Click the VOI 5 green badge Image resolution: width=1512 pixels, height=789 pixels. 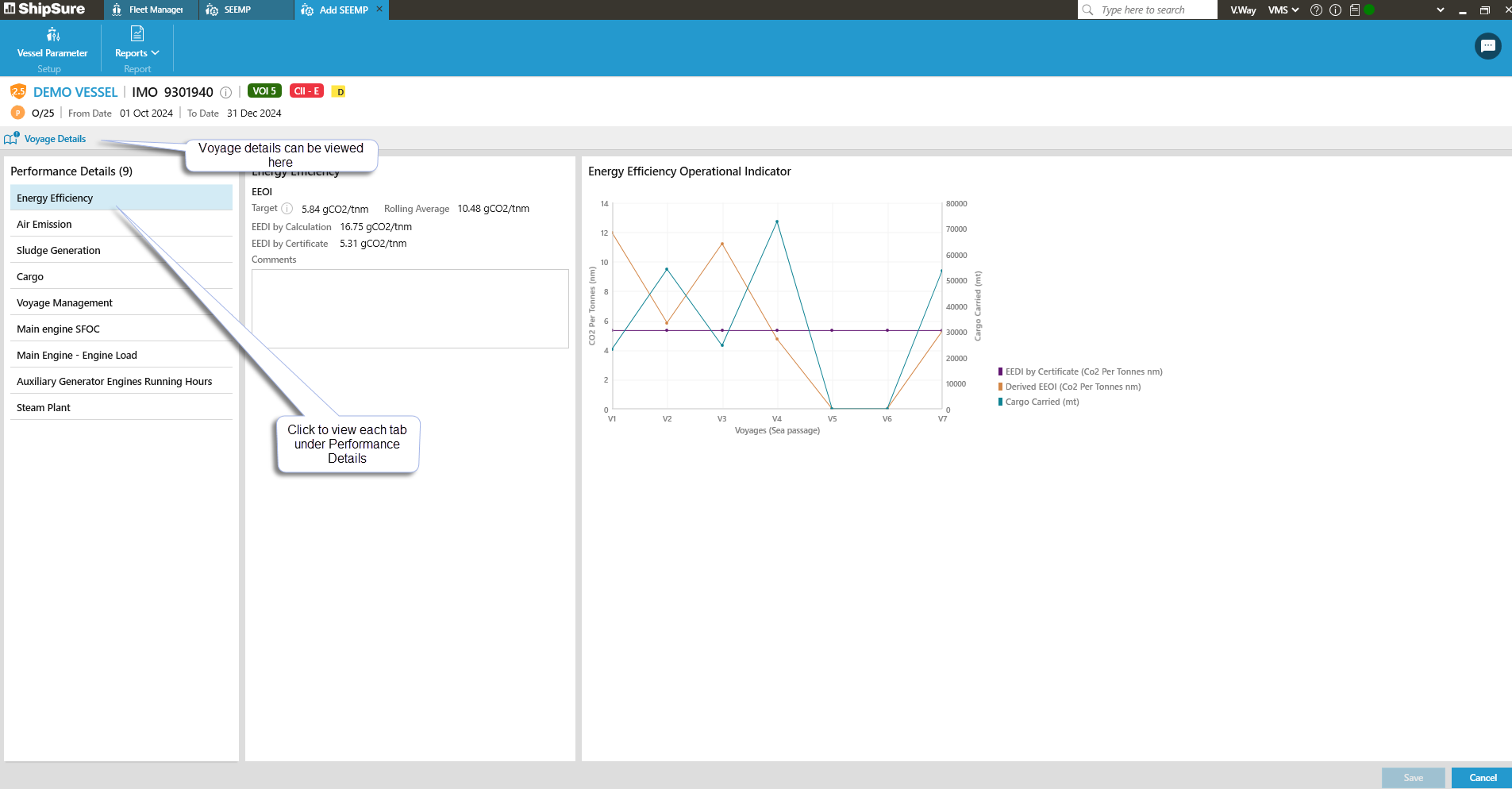[264, 90]
